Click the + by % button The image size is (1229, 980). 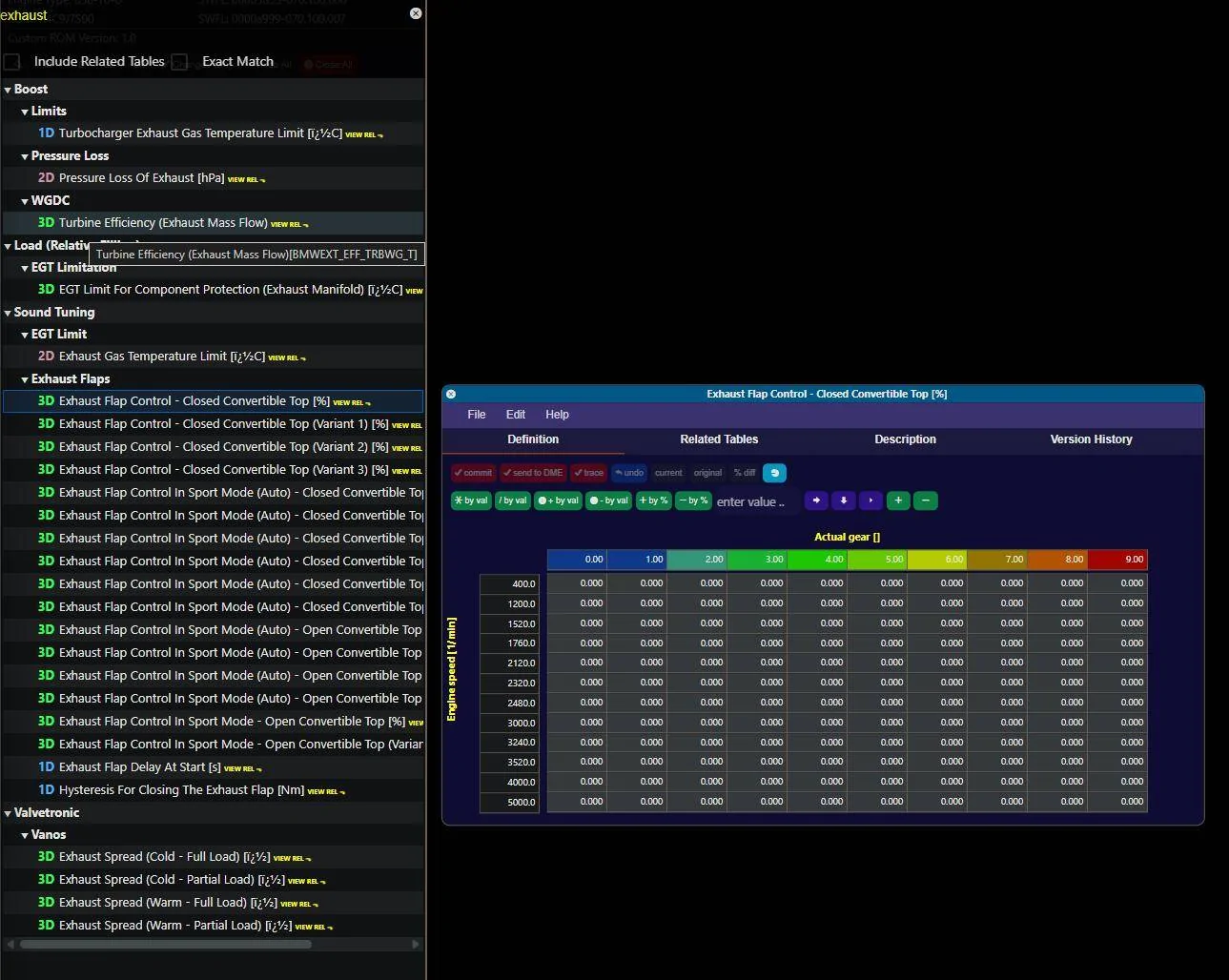[653, 500]
